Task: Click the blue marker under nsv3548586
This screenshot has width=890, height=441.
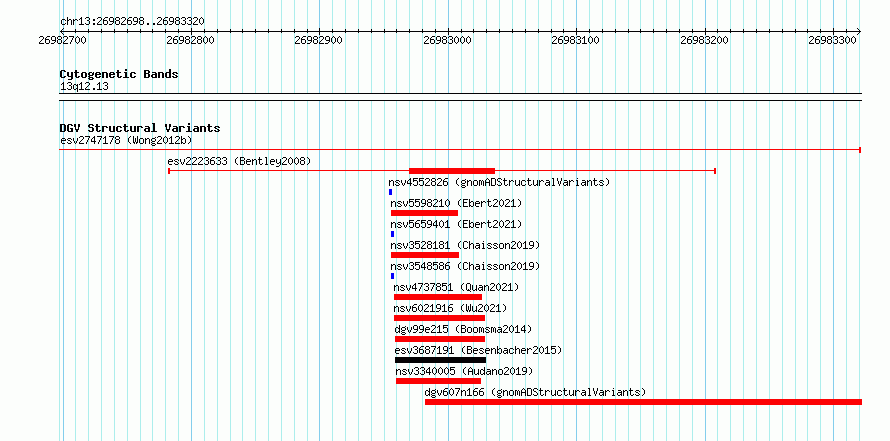Action: tap(392, 276)
